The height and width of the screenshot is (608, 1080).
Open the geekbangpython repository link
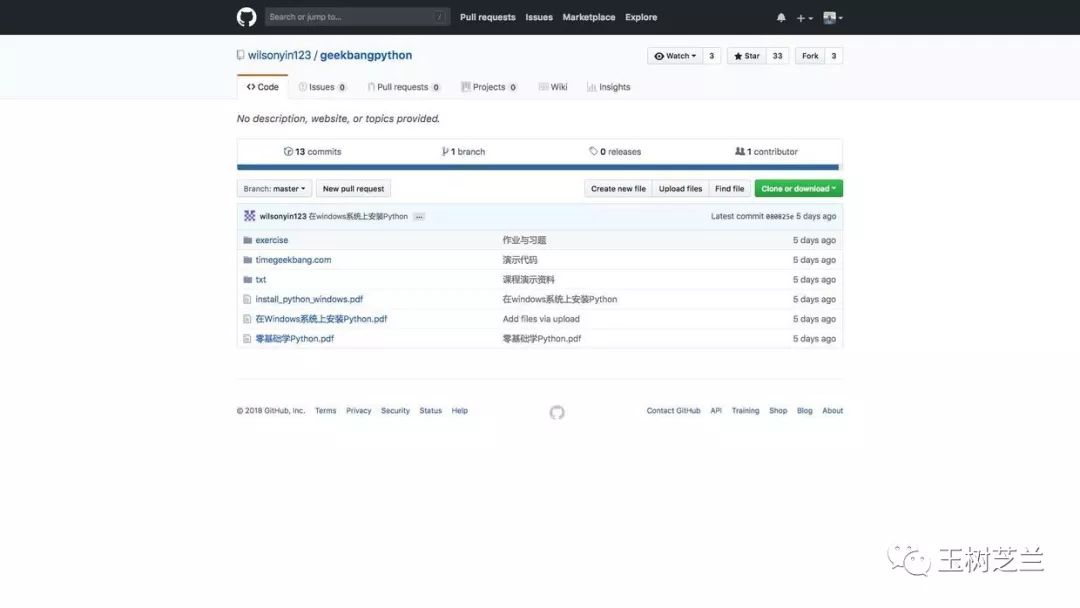point(366,55)
